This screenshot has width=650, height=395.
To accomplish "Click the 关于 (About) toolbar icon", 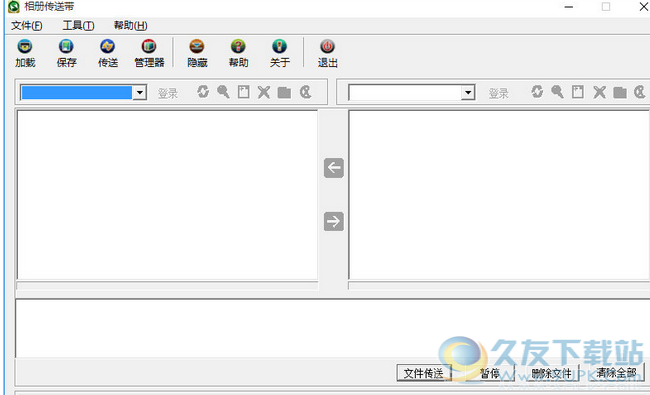I will pos(280,53).
